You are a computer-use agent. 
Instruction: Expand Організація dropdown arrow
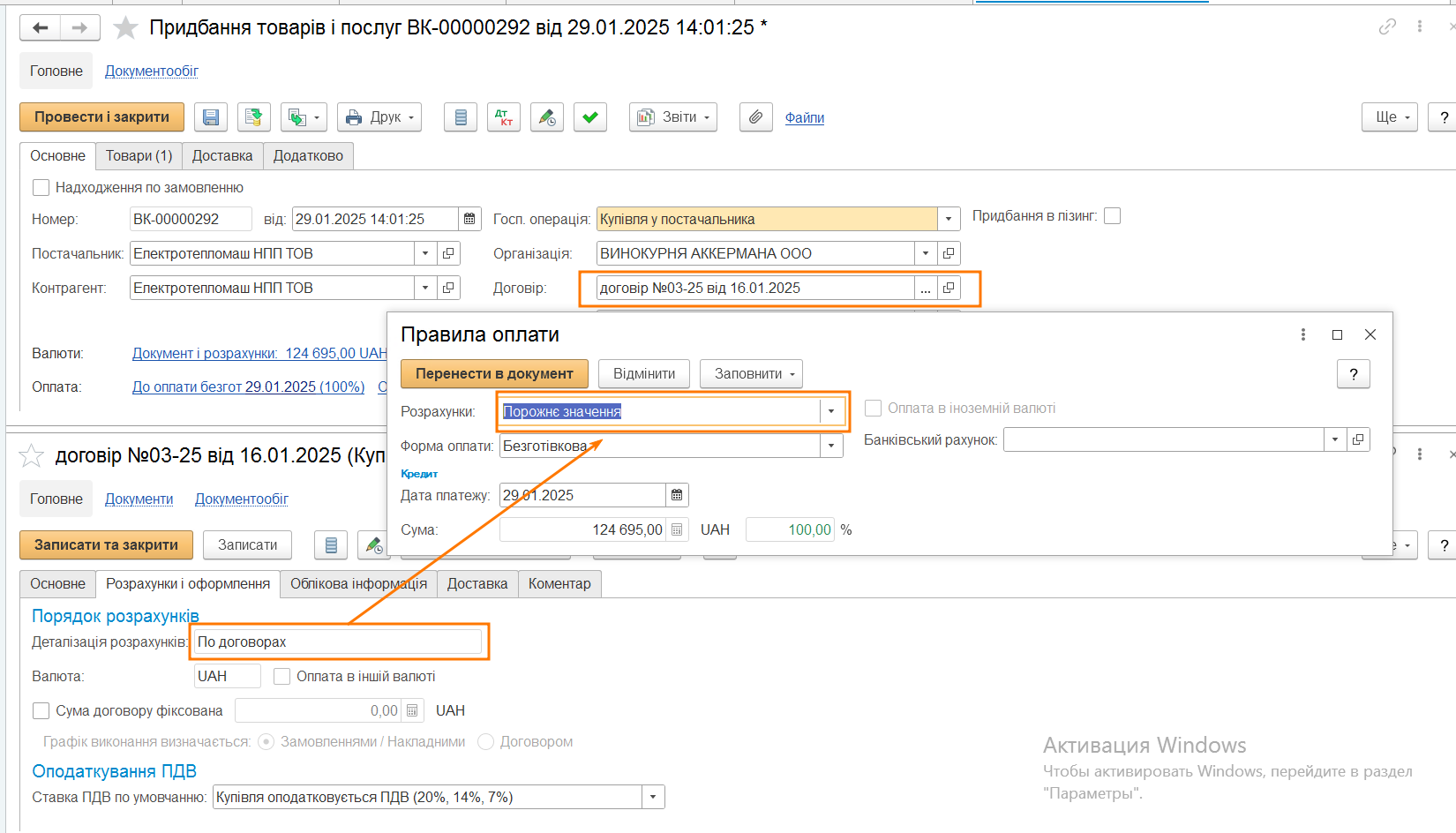click(x=926, y=253)
